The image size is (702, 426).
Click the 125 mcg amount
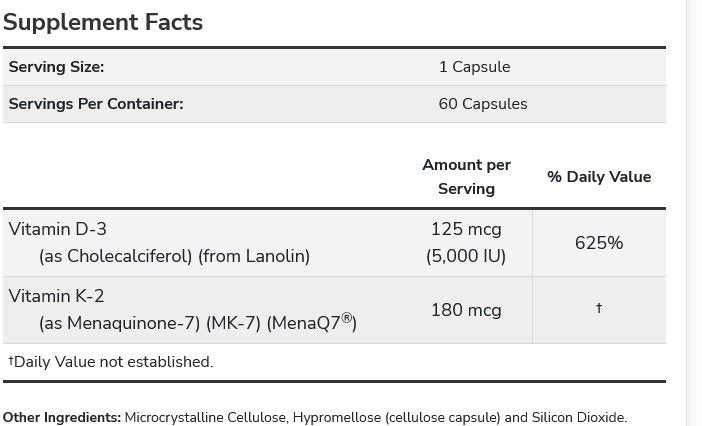[466, 229]
